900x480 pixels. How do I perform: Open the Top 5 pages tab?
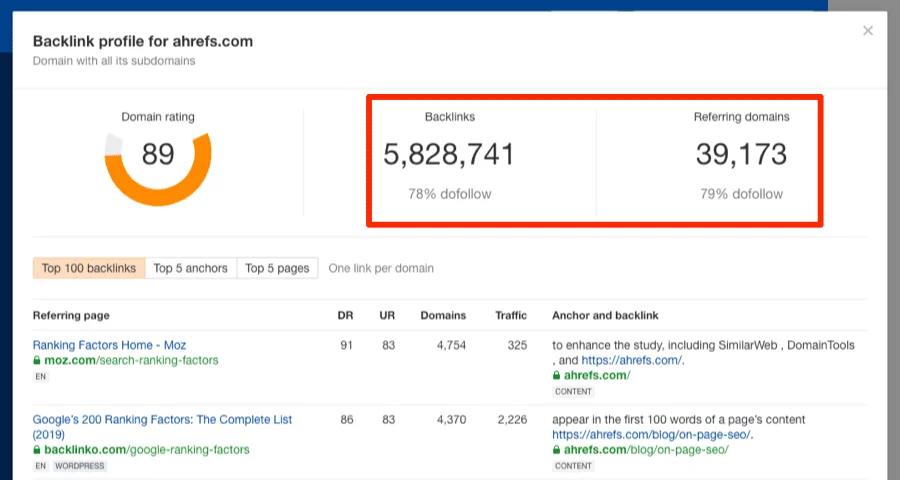tap(278, 268)
